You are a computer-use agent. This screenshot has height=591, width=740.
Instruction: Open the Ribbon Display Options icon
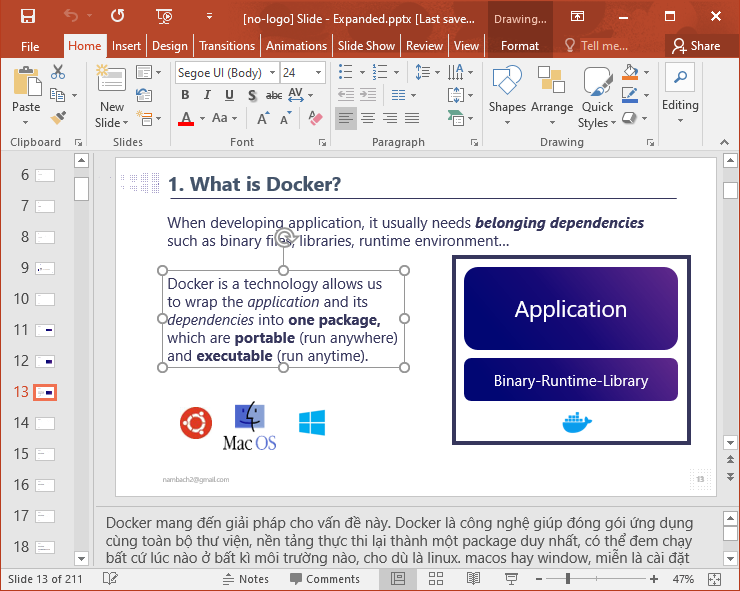[x=577, y=17]
